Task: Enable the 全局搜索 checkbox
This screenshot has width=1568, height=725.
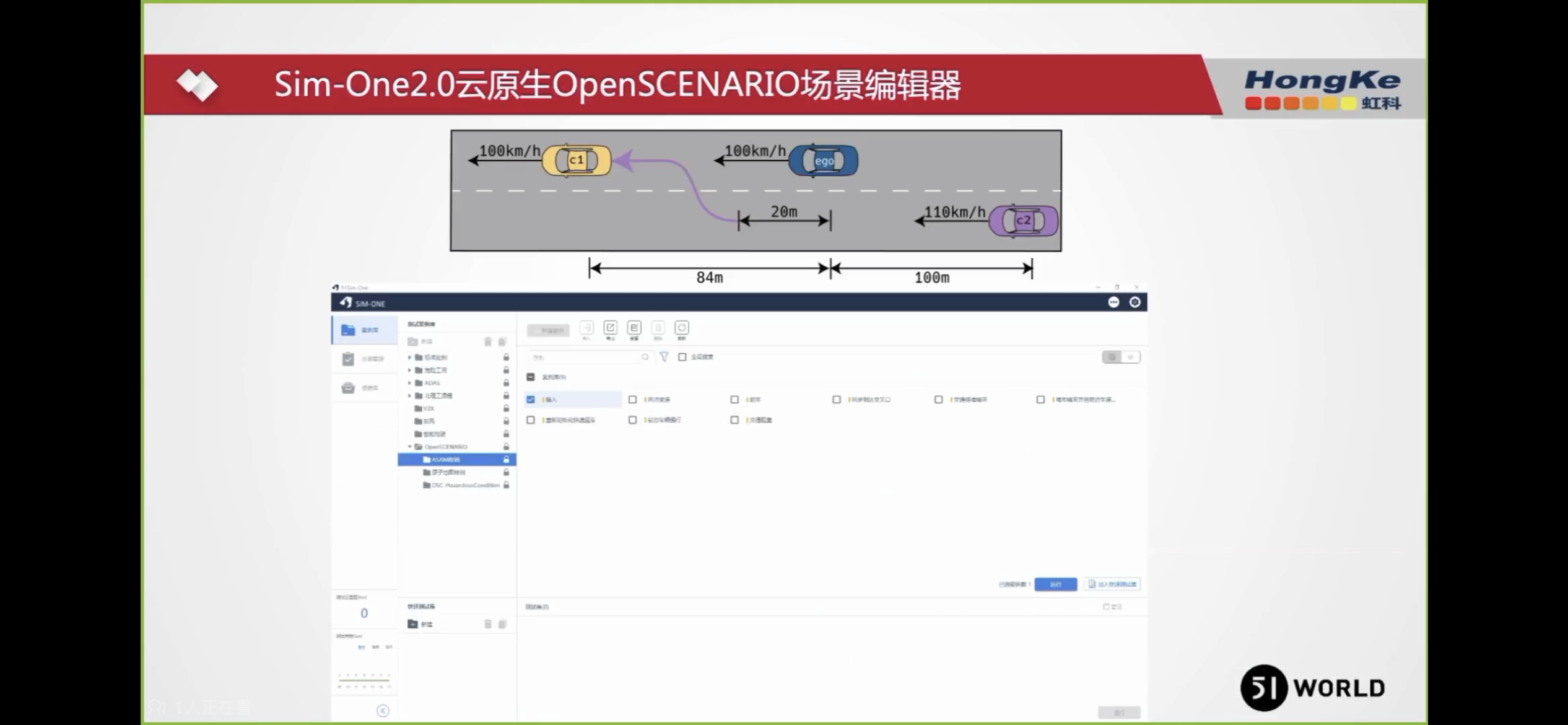Action: point(682,358)
